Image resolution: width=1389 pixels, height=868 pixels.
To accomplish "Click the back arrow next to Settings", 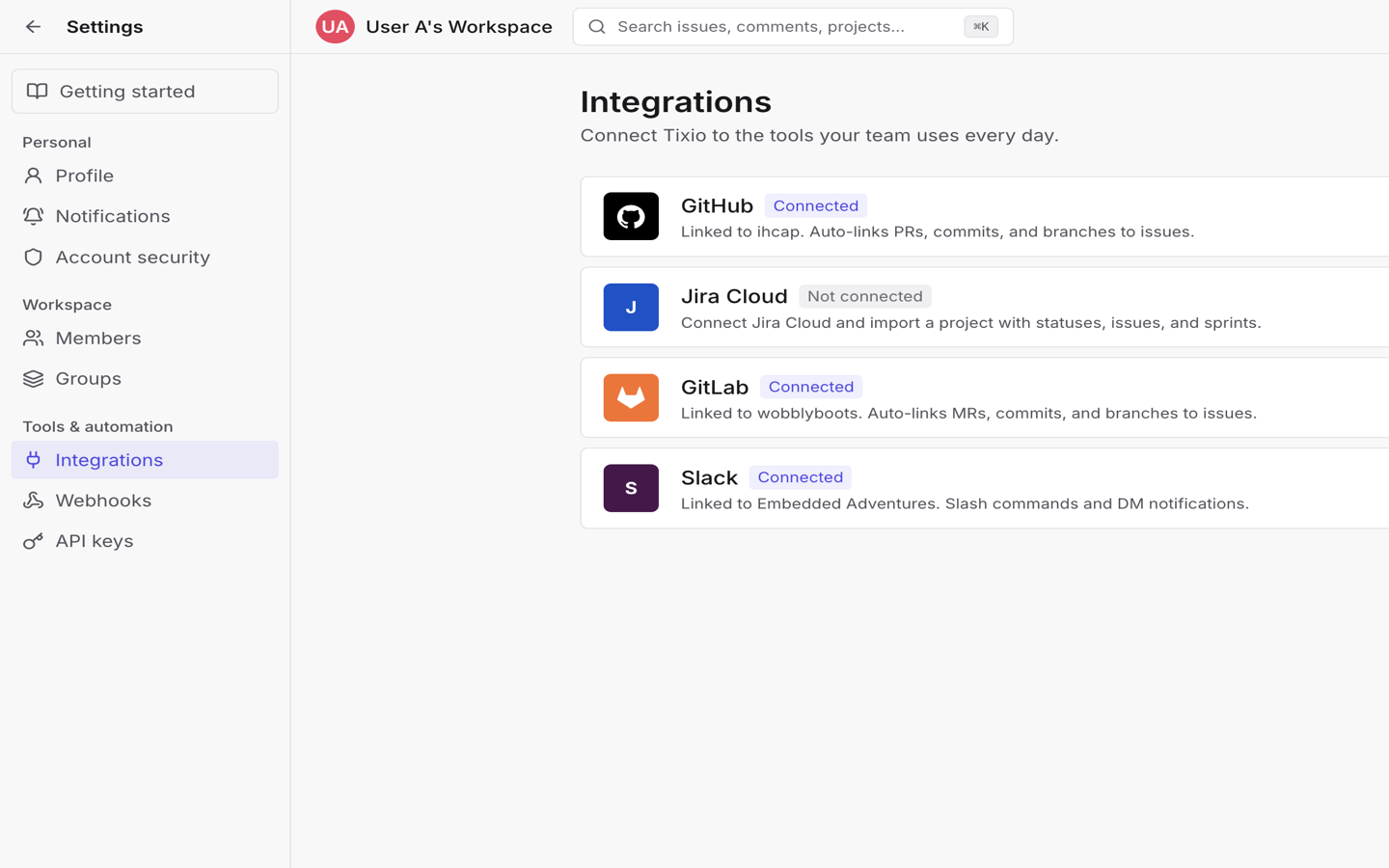I will tap(34, 27).
